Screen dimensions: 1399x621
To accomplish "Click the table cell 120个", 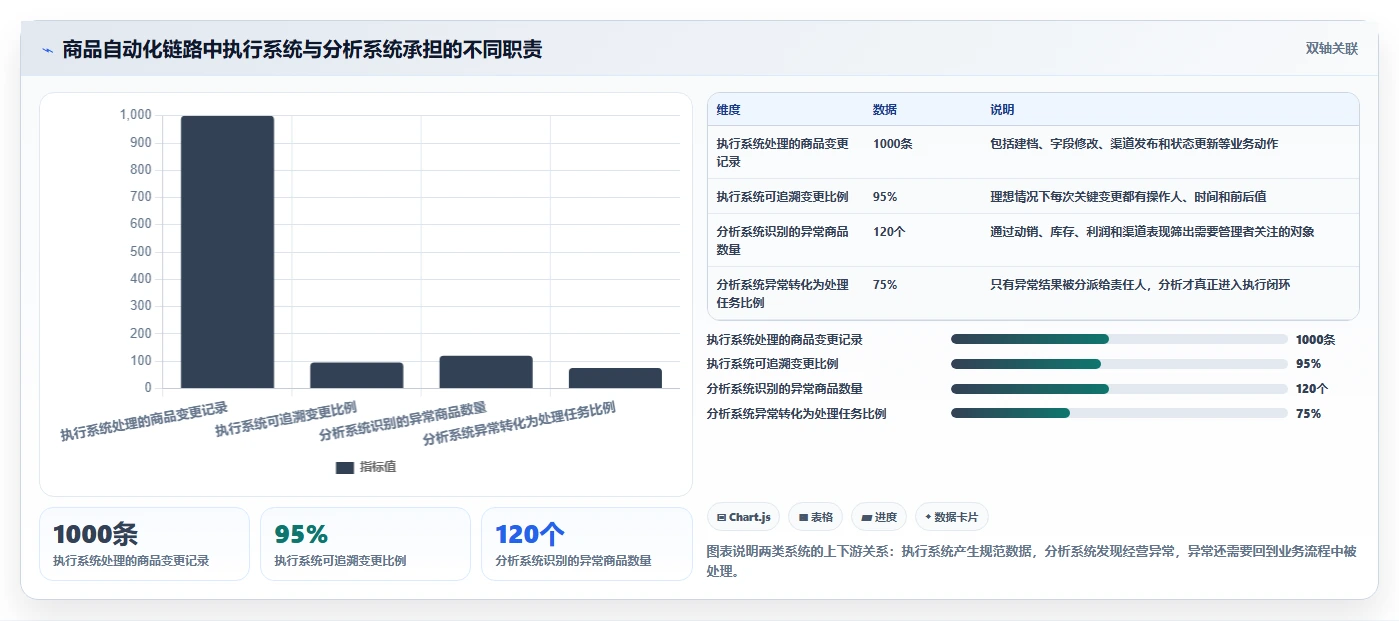I will click(x=889, y=232).
